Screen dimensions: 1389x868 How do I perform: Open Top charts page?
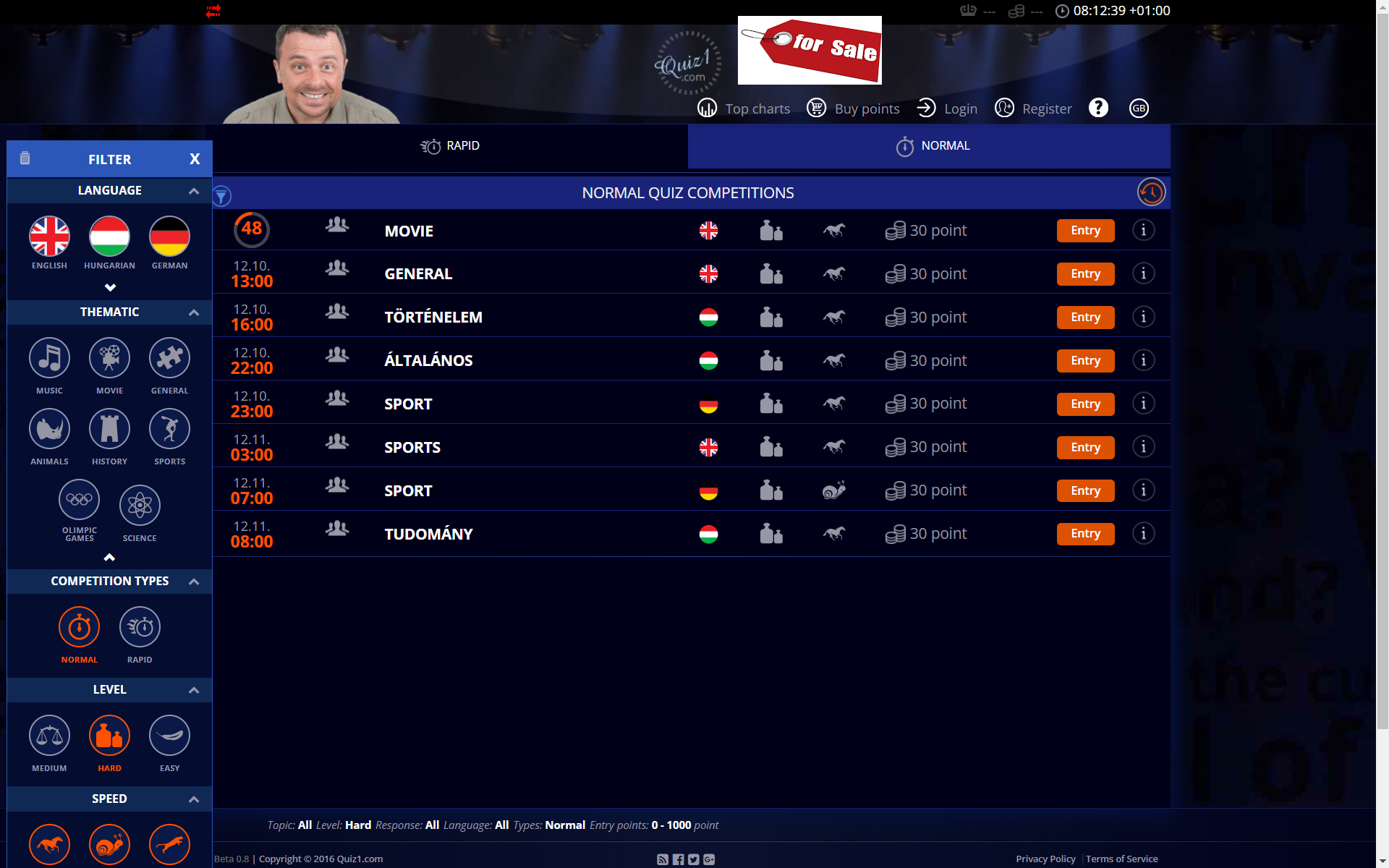tap(744, 109)
